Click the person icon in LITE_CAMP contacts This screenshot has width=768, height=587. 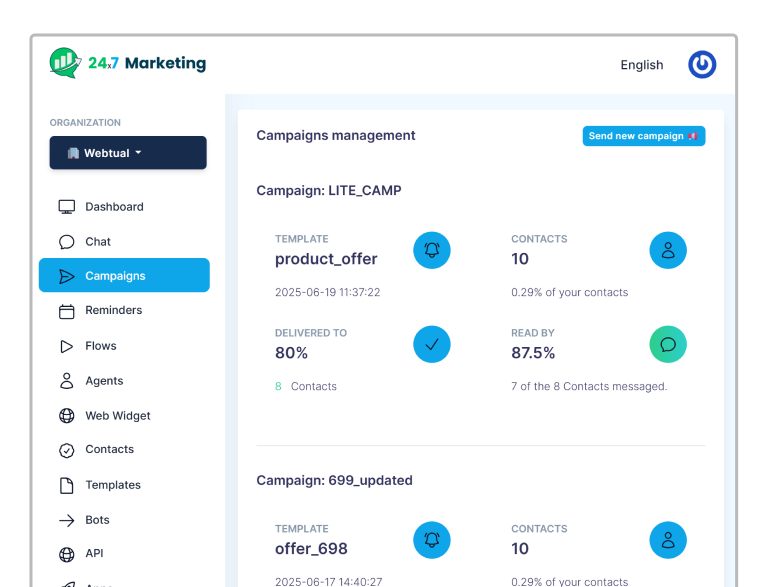tap(668, 250)
